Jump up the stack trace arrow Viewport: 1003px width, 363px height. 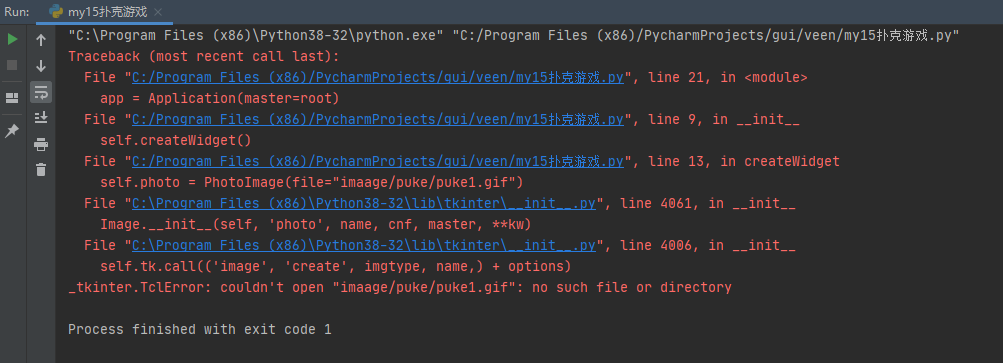click(x=41, y=40)
